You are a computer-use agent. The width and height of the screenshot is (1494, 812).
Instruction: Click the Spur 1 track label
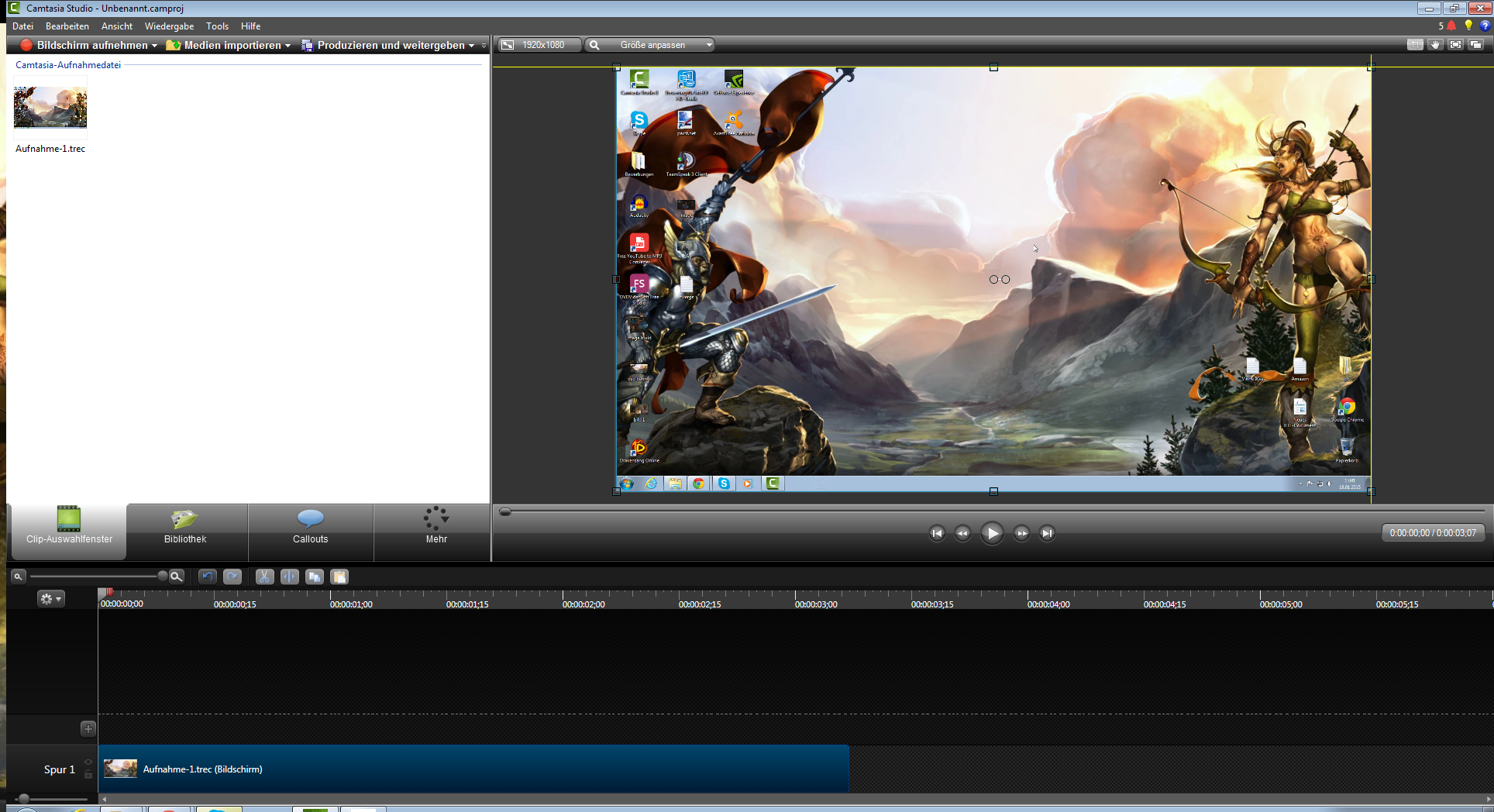click(x=60, y=769)
